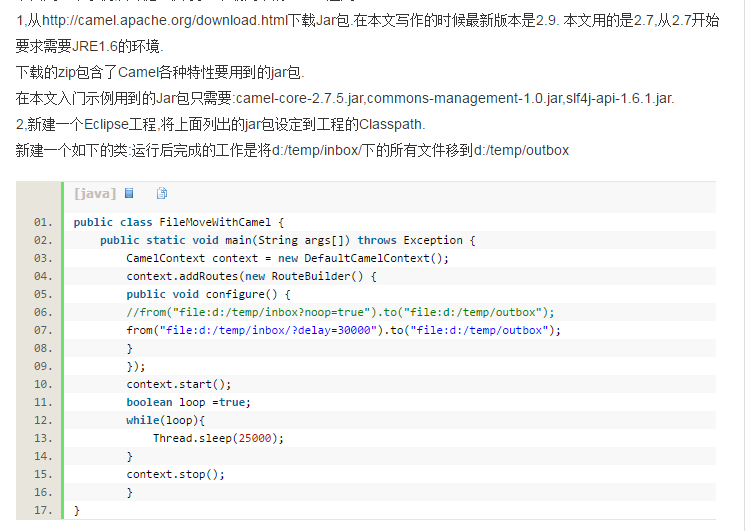The width and height of the screenshot is (751, 531).
Task: Click line 05 'public void configure() {'
Action: pos(208,294)
